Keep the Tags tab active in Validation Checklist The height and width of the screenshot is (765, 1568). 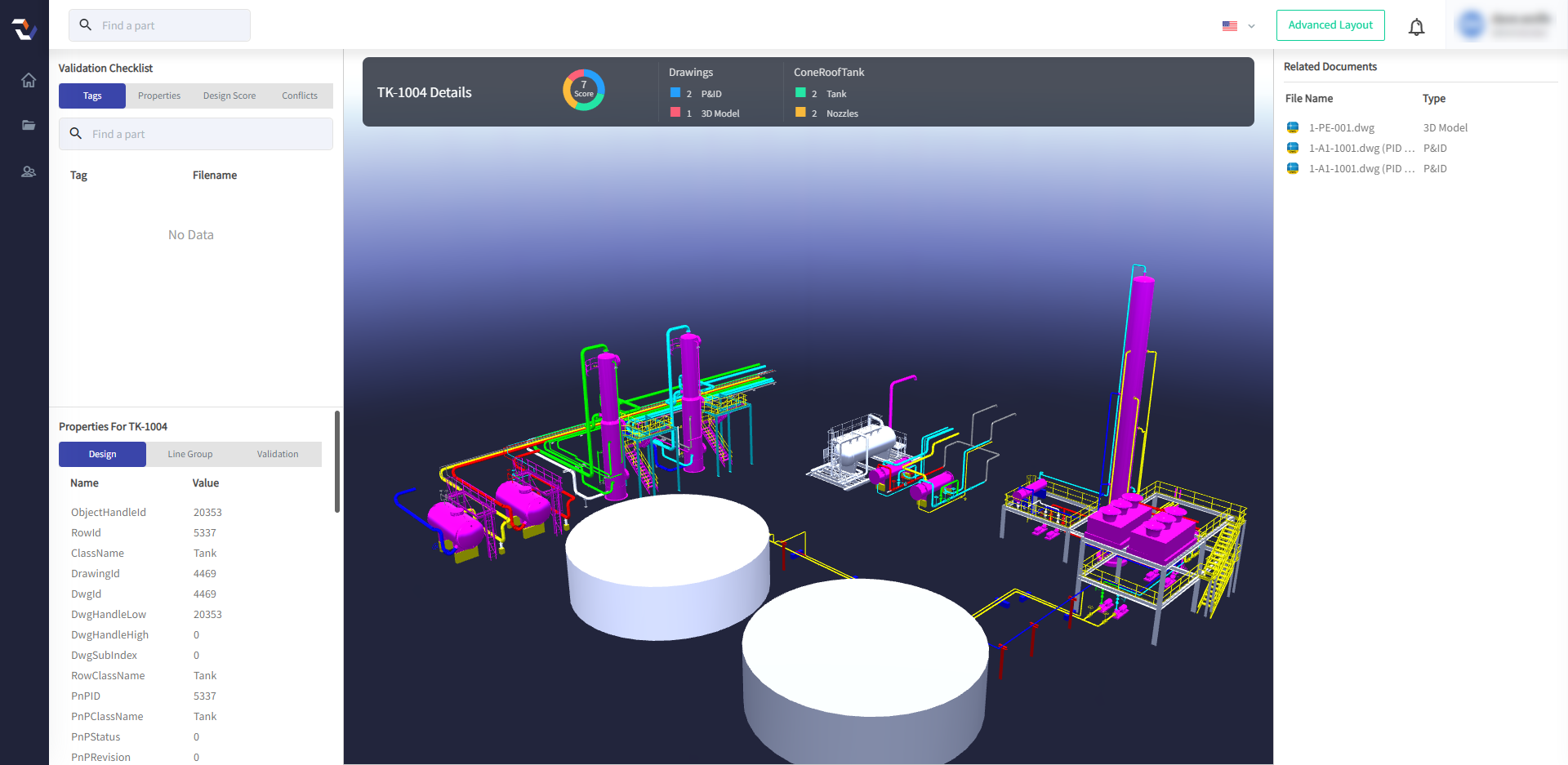point(91,96)
